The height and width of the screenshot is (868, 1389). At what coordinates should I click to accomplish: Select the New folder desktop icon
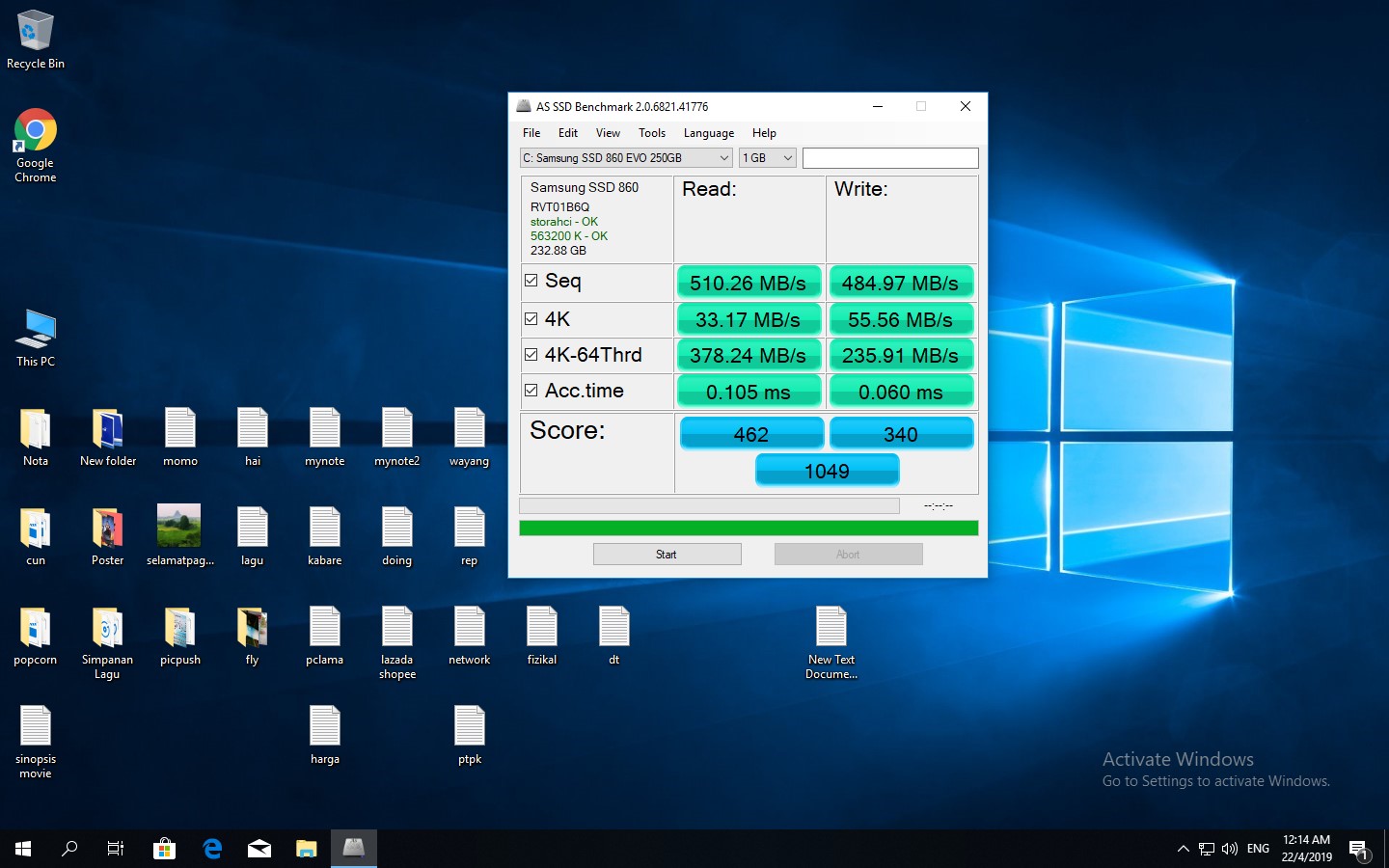coord(108,438)
